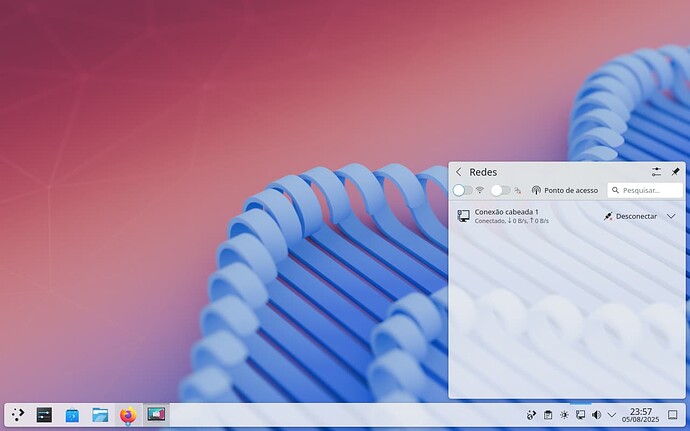Show hidden system tray icons arrow
690x431 pixels.
(x=612, y=414)
